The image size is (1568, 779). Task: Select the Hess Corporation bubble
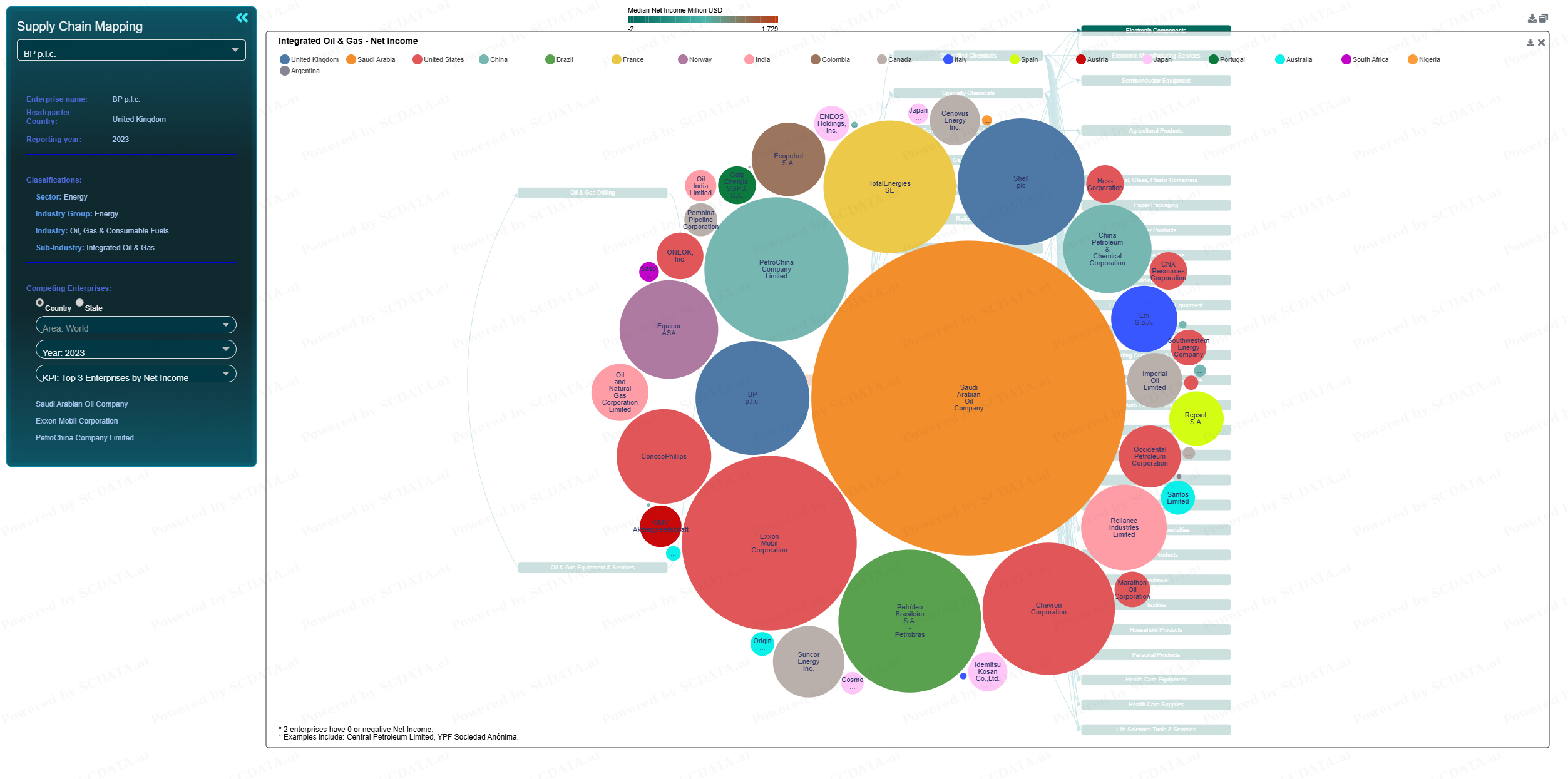1105,184
